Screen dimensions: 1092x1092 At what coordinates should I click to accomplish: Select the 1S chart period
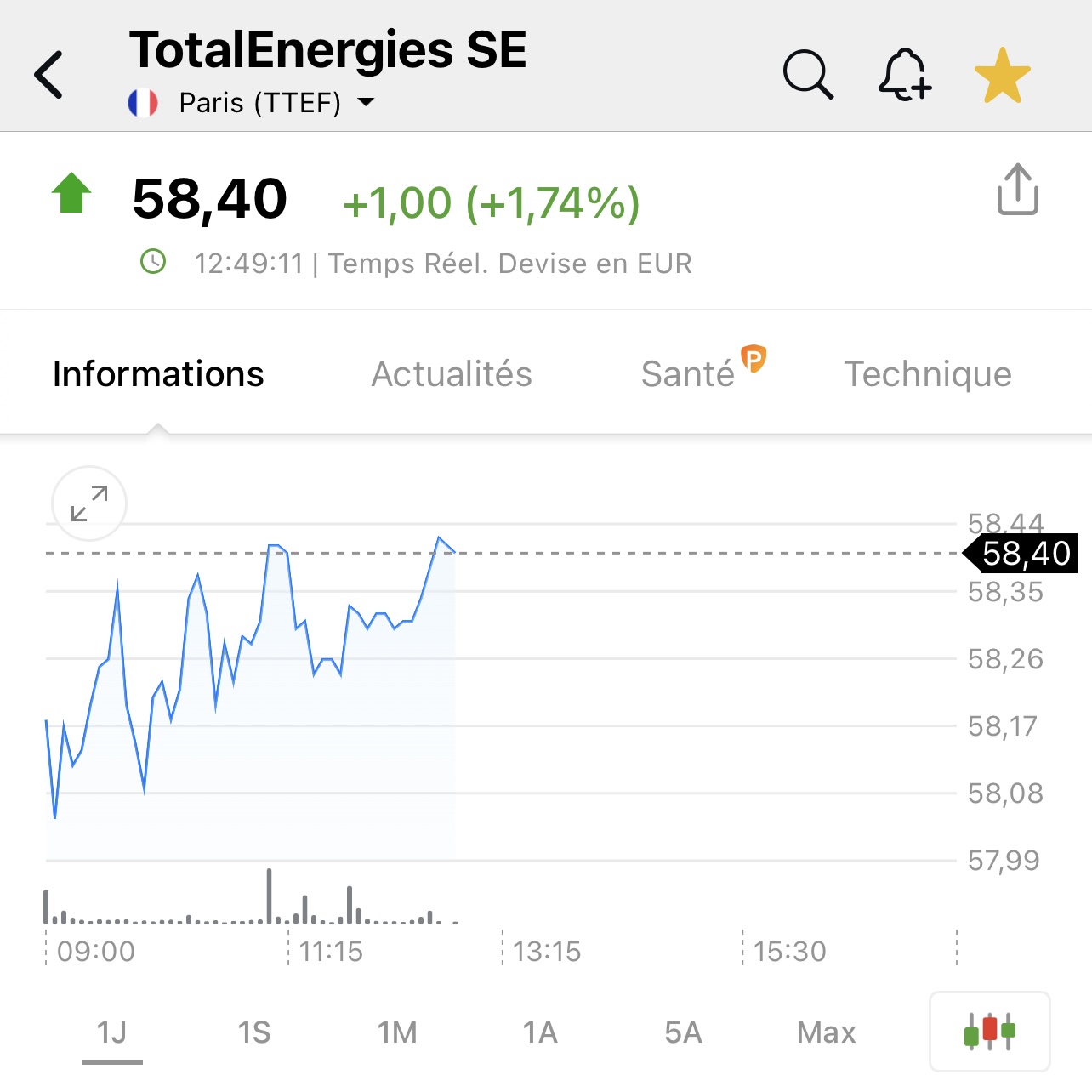254,1032
